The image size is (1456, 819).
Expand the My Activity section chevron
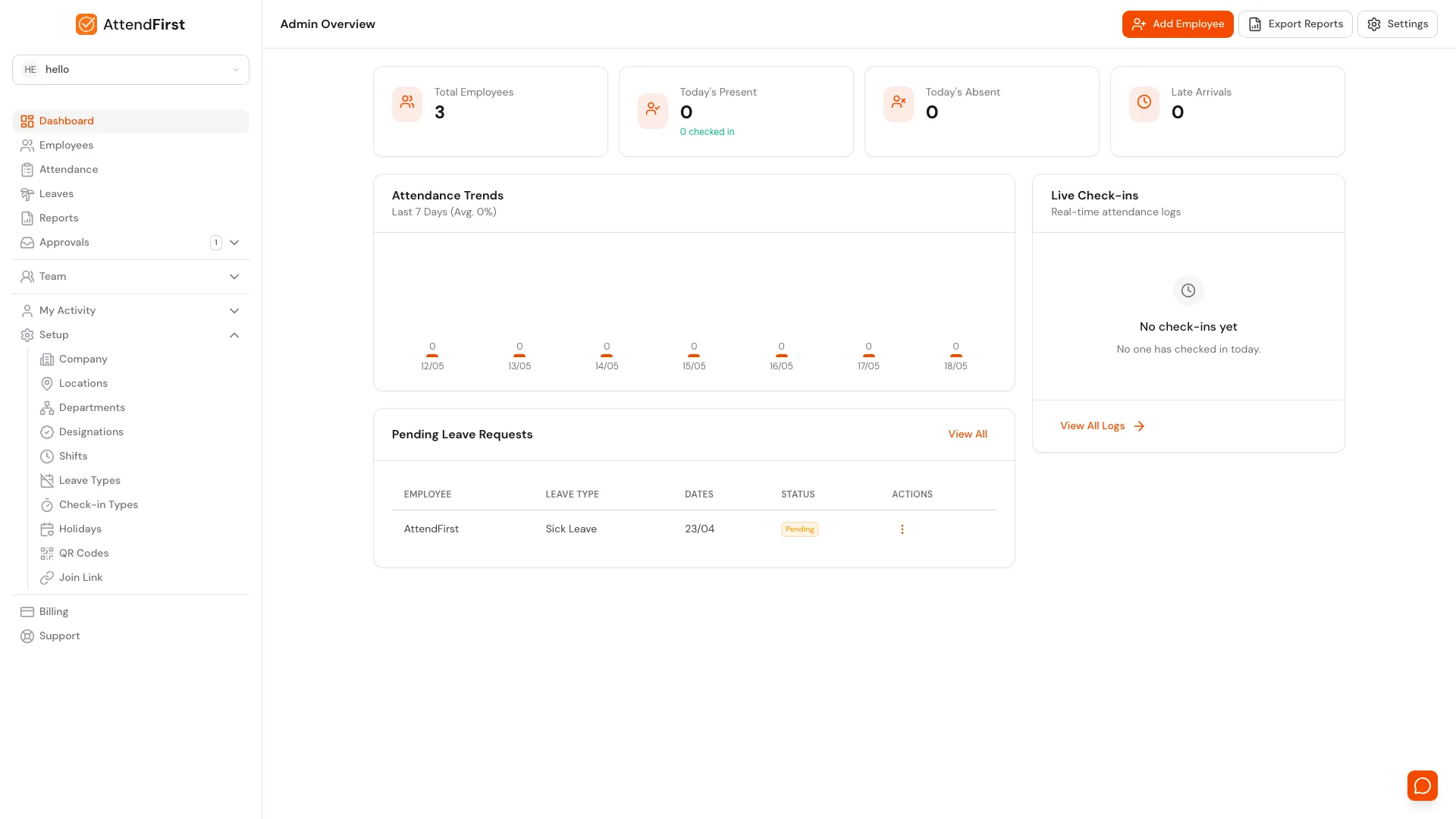coord(234,311)
